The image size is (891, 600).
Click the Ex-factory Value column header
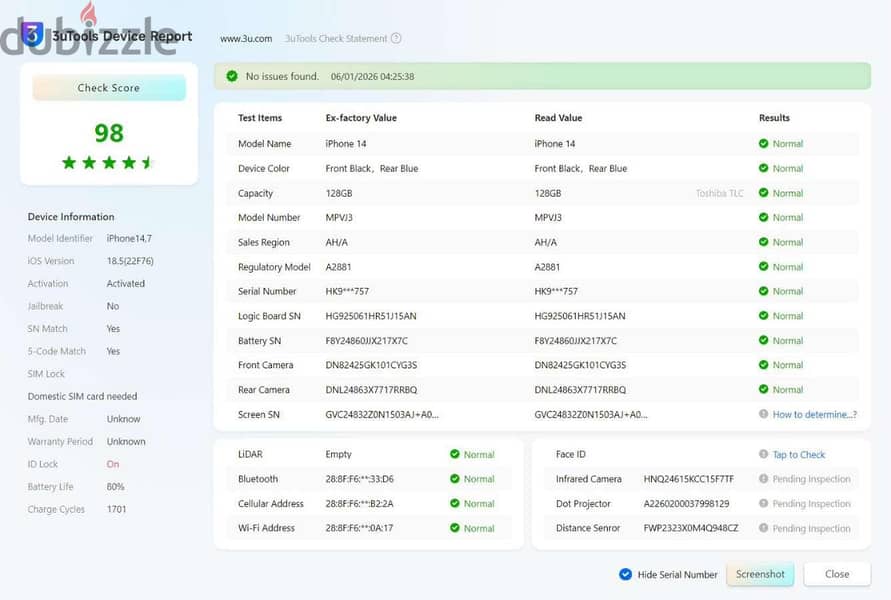pyautogui.click(x=361, y=118)
